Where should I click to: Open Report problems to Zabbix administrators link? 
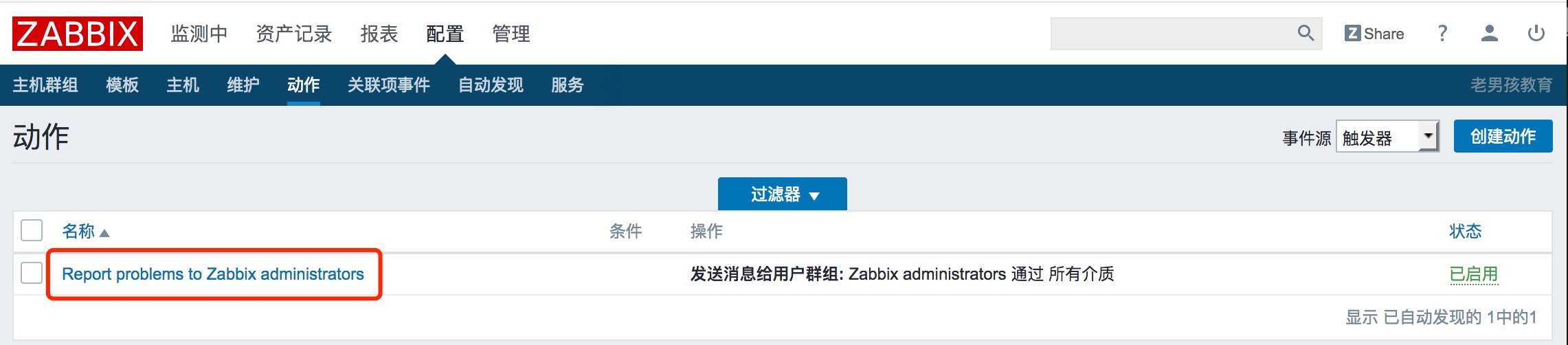pyautogui.click(x=213, y=274)
